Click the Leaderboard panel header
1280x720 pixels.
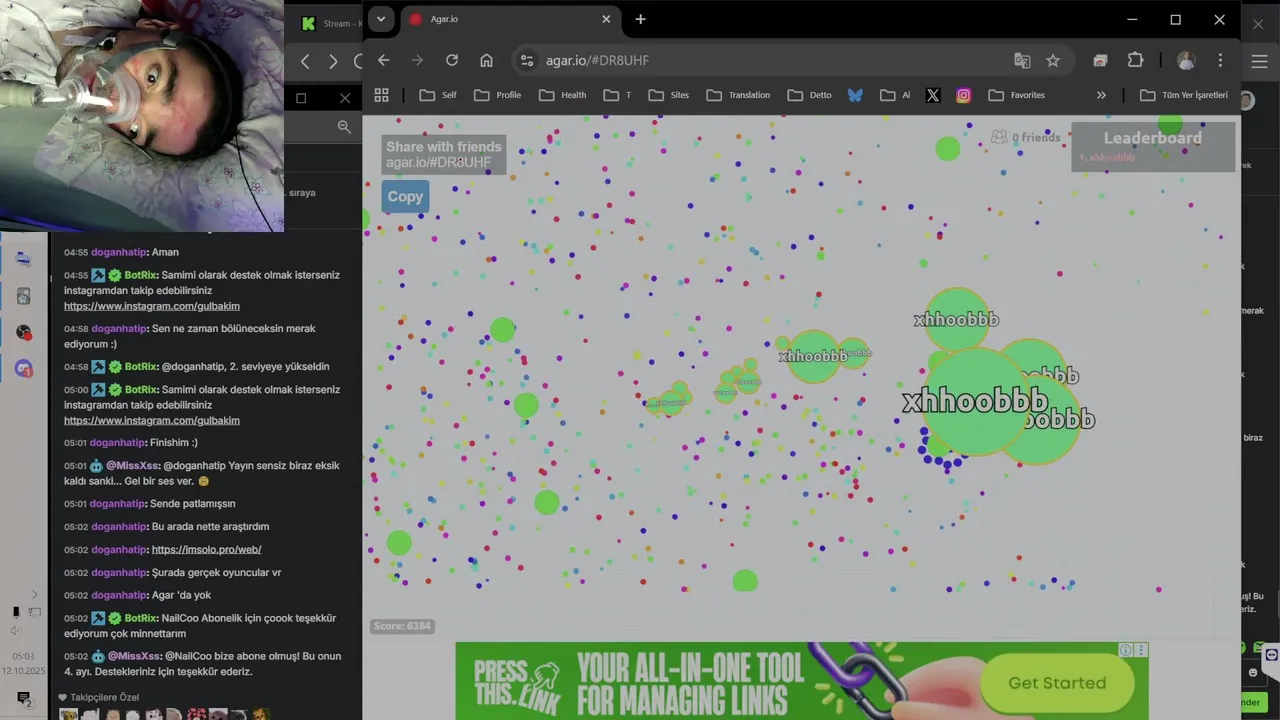(1153, 138)
